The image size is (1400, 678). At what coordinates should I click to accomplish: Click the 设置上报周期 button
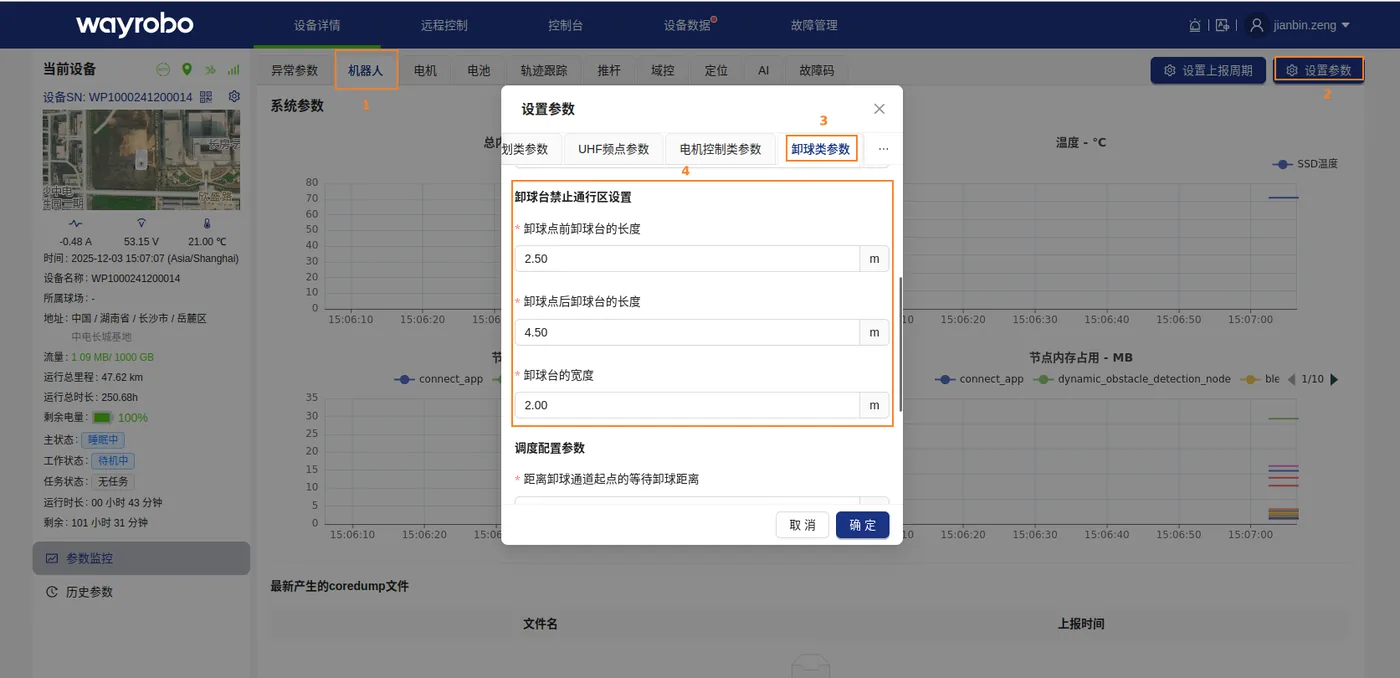(1208, 70)
